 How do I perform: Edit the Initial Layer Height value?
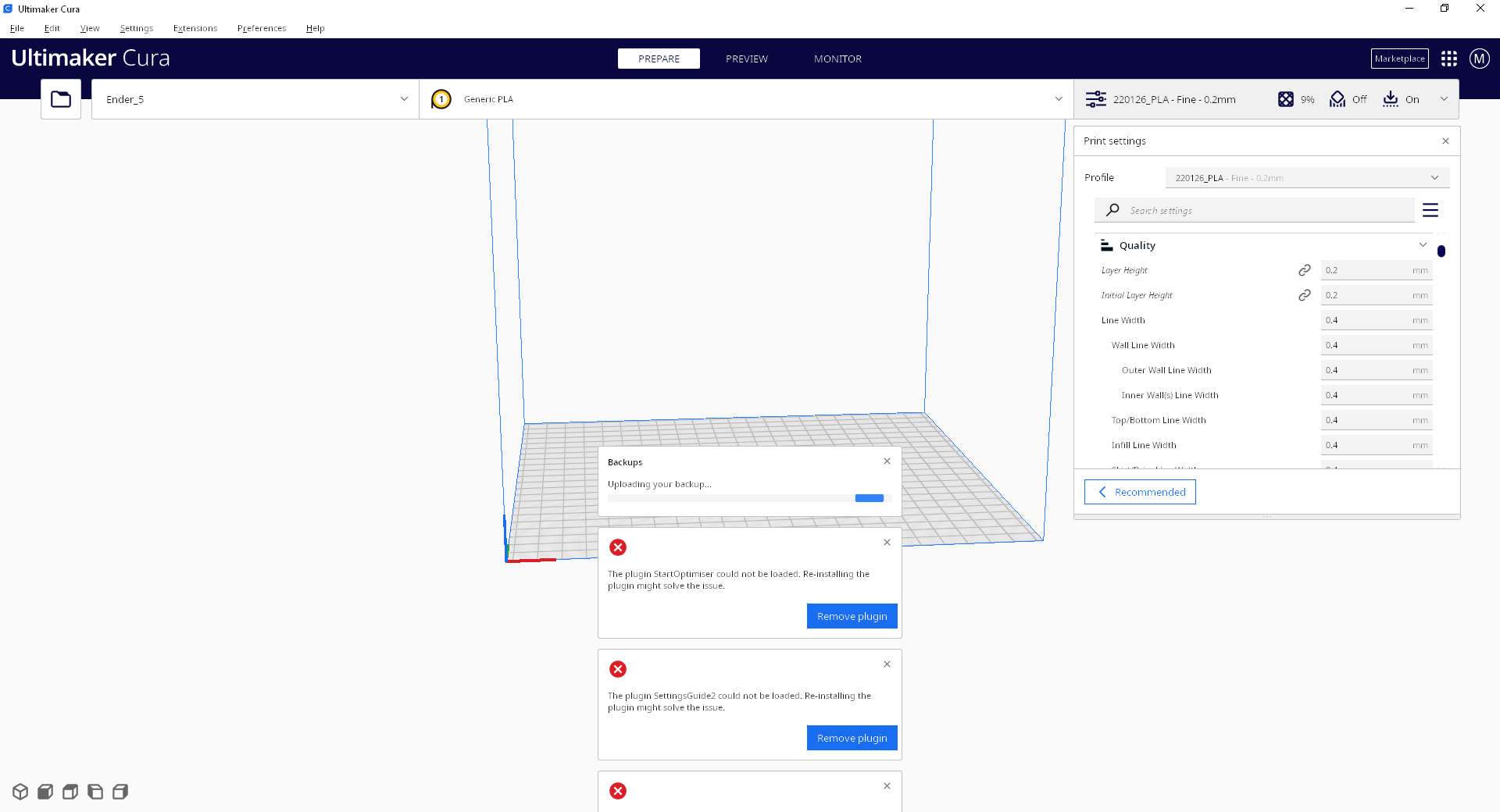[x=1377, y=295]
